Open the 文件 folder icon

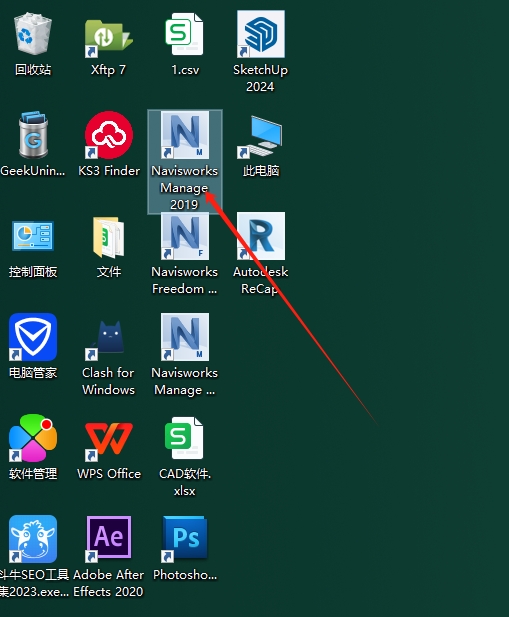click(x=109, y=237)
